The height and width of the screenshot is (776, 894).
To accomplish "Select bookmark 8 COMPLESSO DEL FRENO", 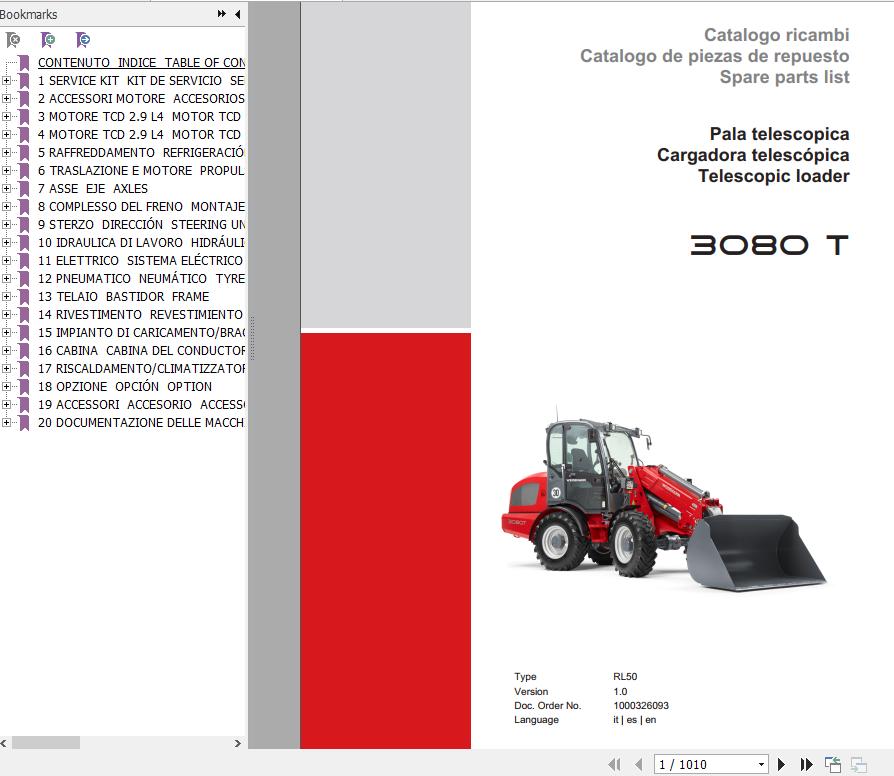I will (141, 206).
